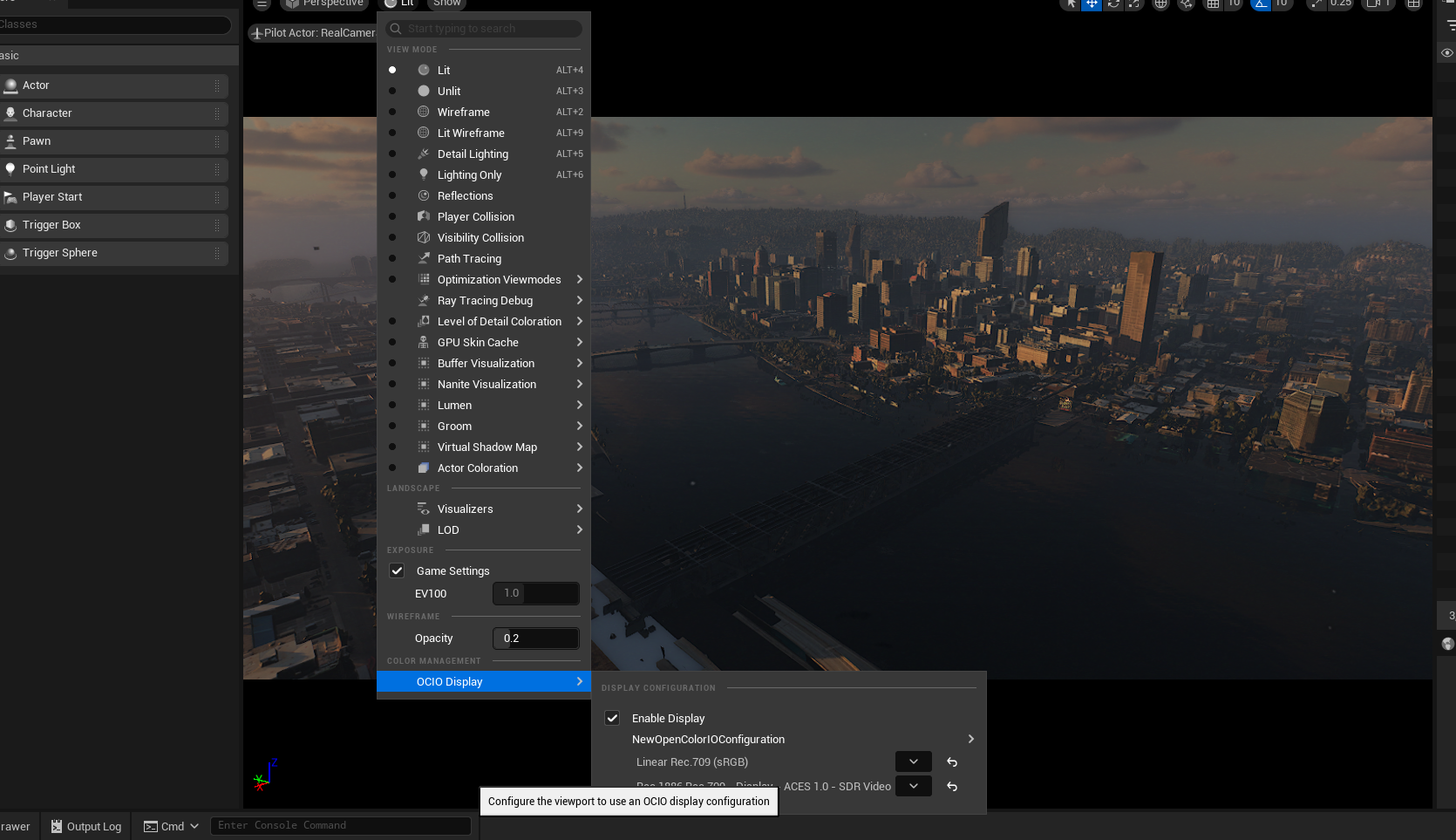1456x840 pixels.
Task: Open Landscape Visualizers submenu
Action: click(484, 509)
